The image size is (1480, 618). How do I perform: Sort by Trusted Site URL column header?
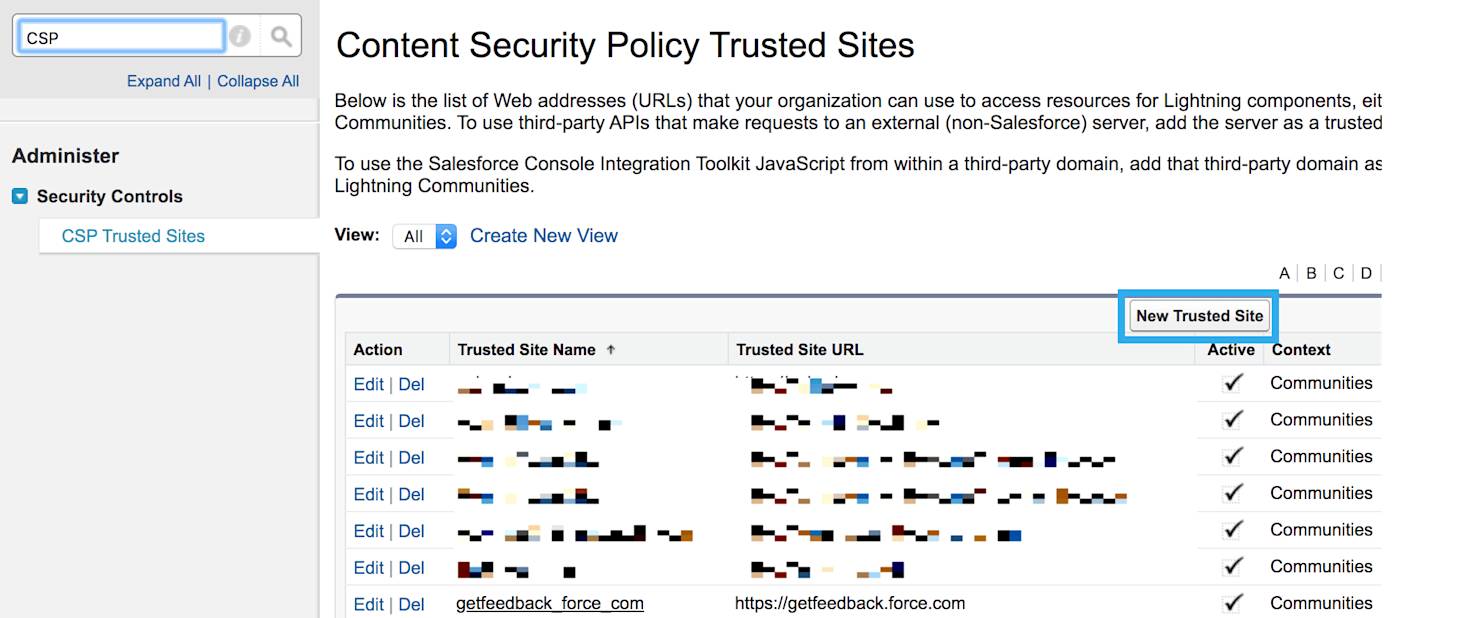point(800,350)
